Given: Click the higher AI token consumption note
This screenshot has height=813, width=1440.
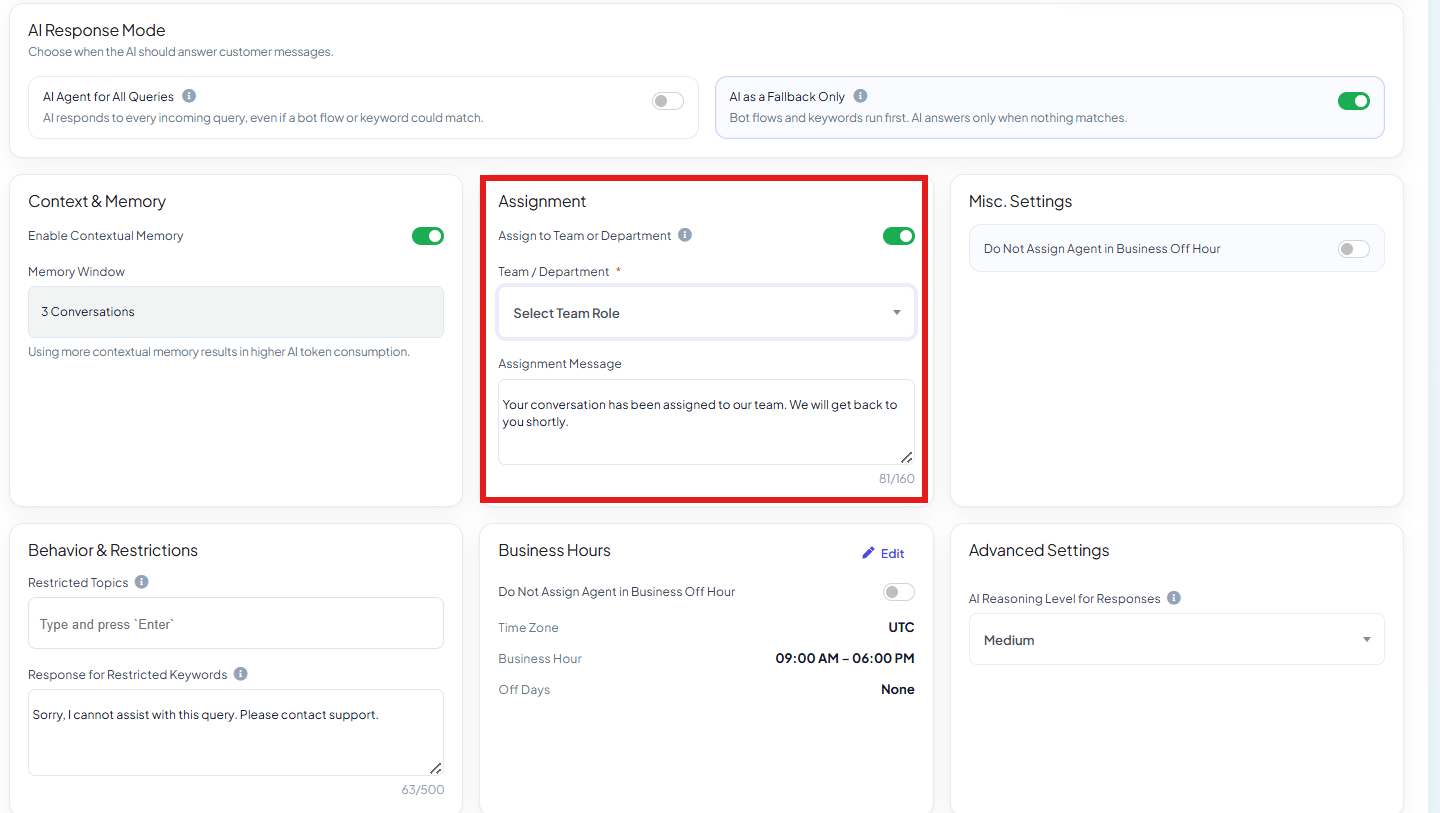Looking at the screenshot, I should pos(219,352).
